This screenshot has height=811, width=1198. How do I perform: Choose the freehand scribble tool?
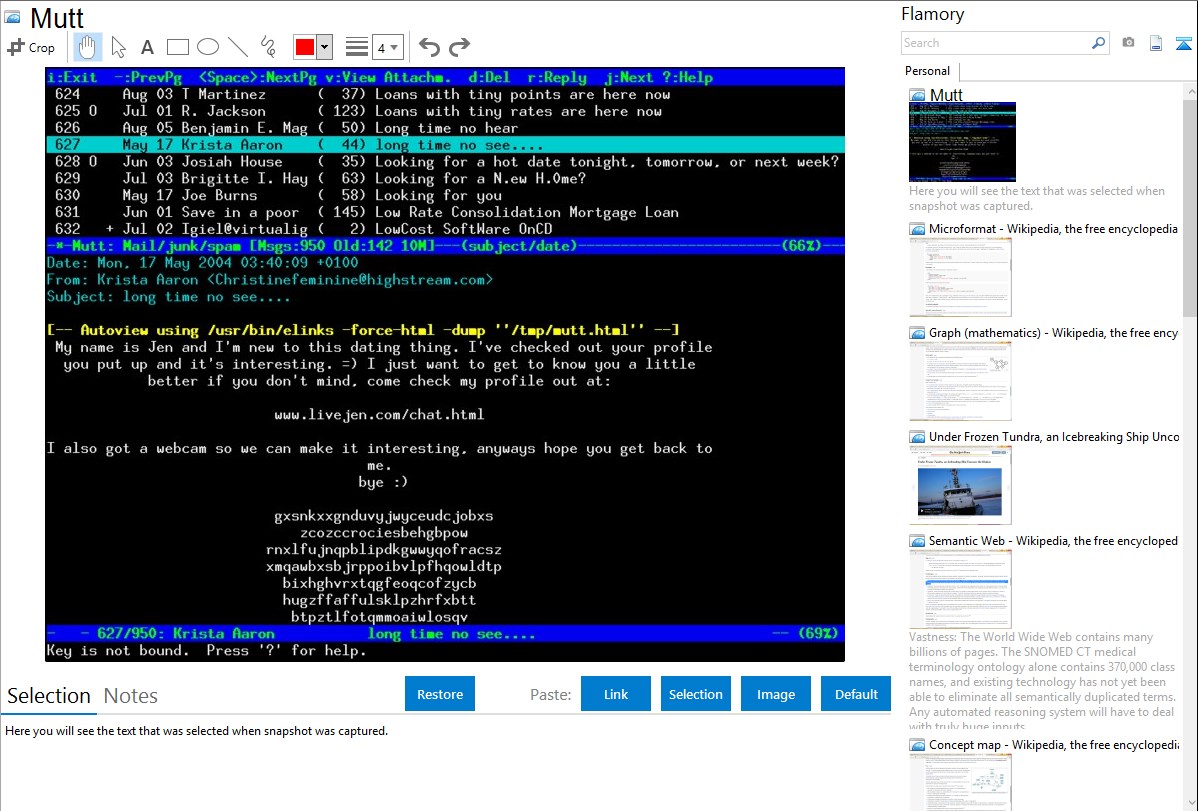coord(268,47)
